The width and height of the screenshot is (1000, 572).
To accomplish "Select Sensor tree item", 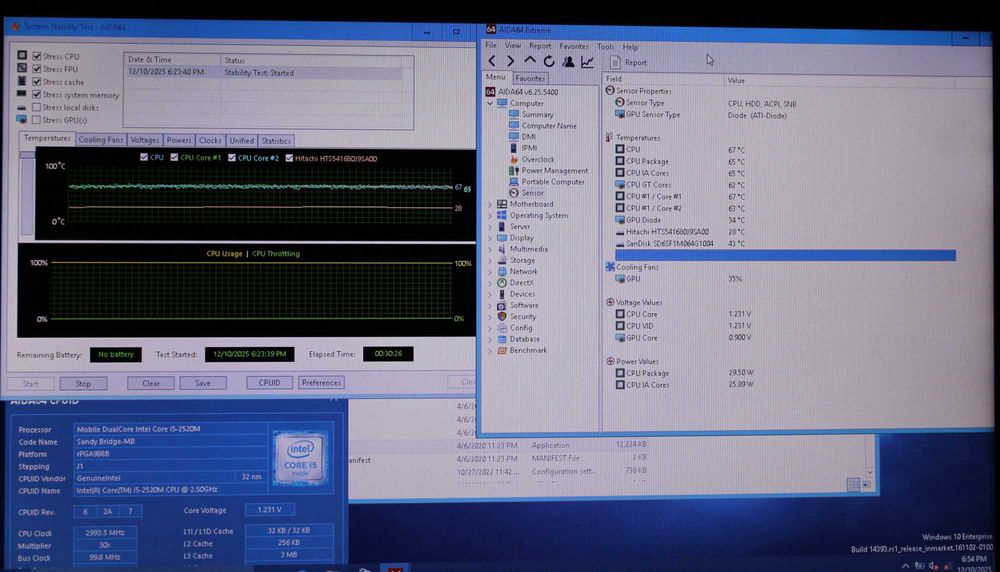I will (x=533, y=193).
